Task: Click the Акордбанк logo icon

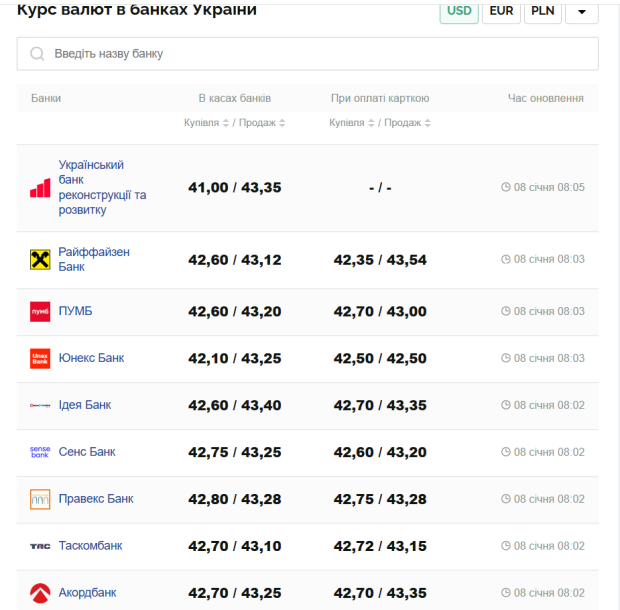Action: point(40,593)
